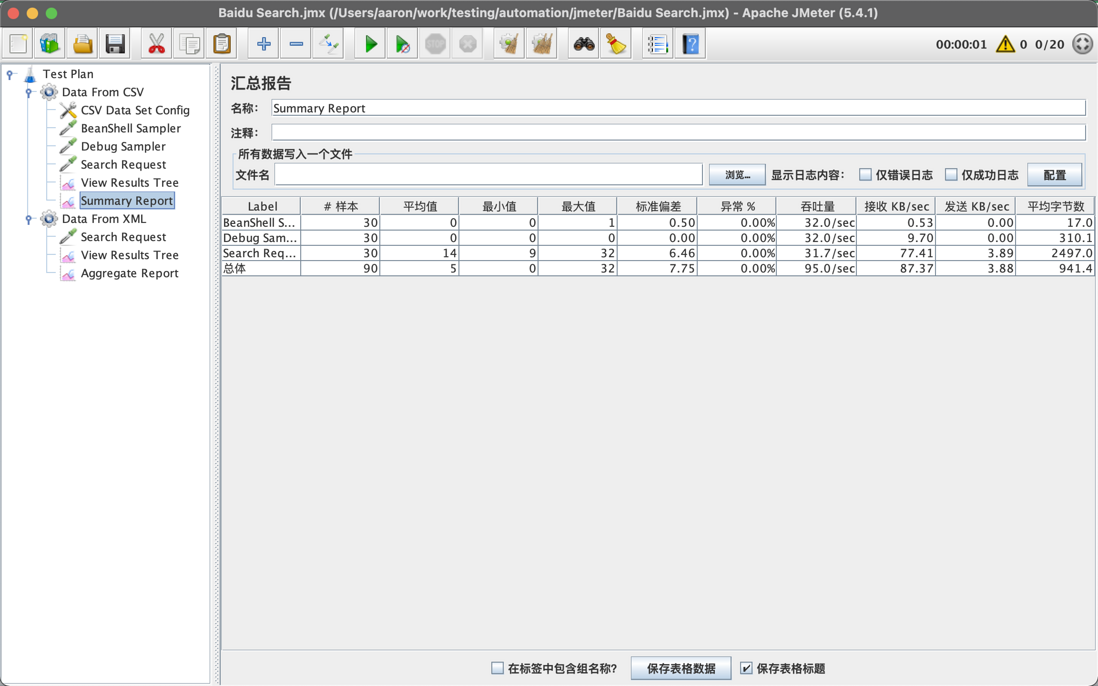
Task: Clear current results with single broom icon
Action: pos(509,44)
